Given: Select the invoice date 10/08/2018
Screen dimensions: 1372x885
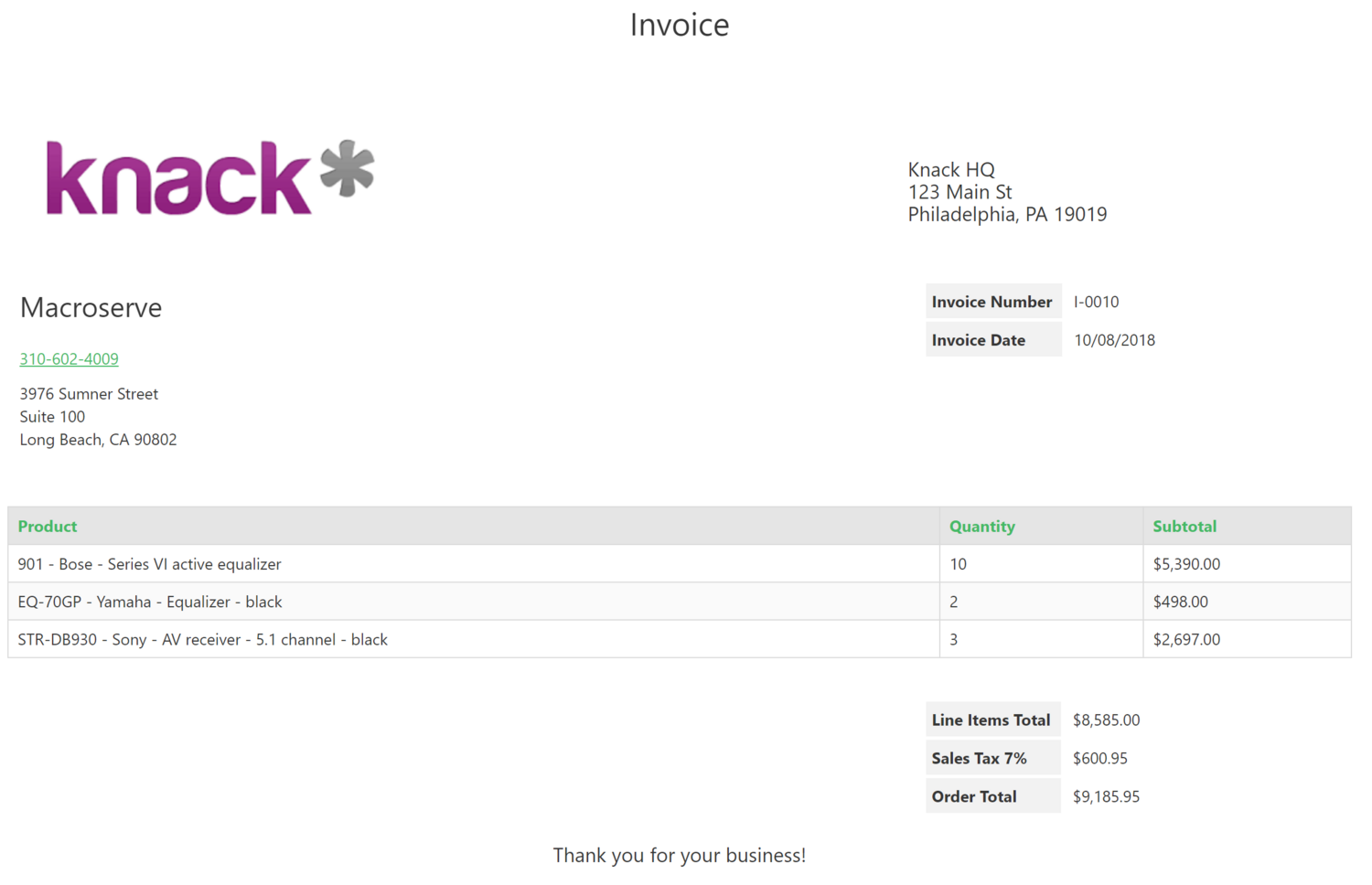Looking at the screenshot, I should 1114,340.
